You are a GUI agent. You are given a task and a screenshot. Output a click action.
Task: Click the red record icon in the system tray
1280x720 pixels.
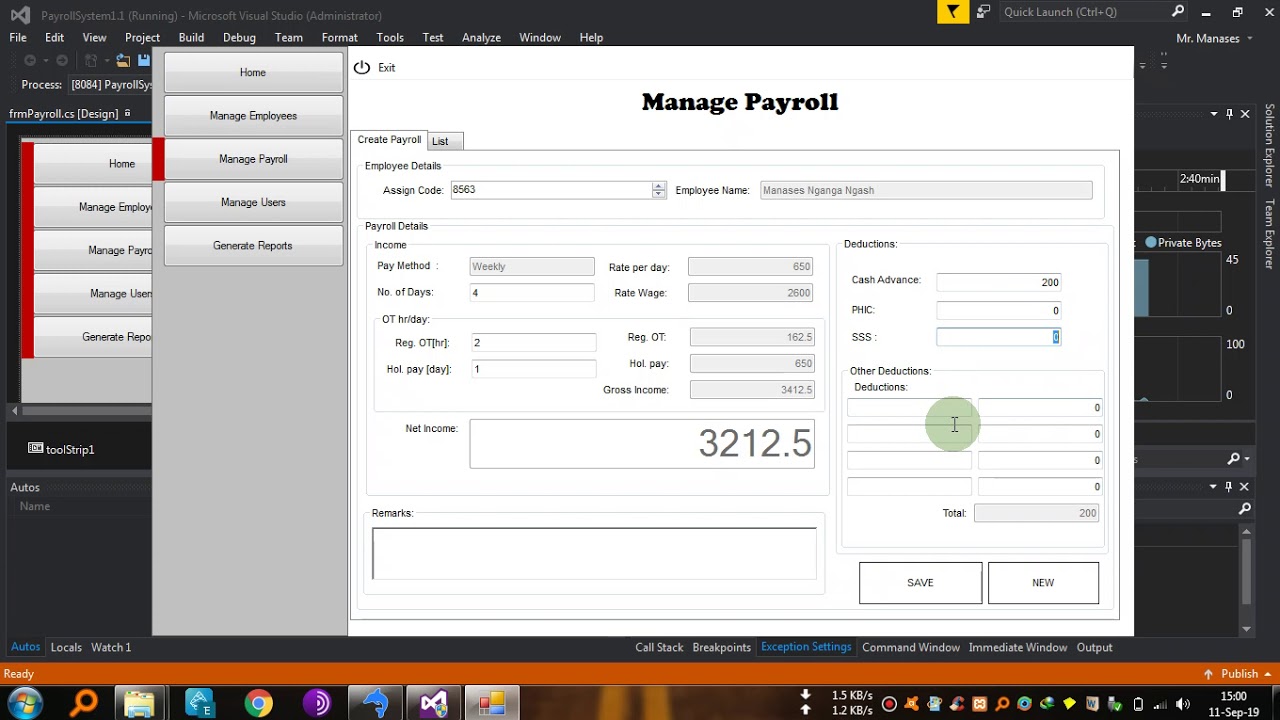click(x=889, y=704)
